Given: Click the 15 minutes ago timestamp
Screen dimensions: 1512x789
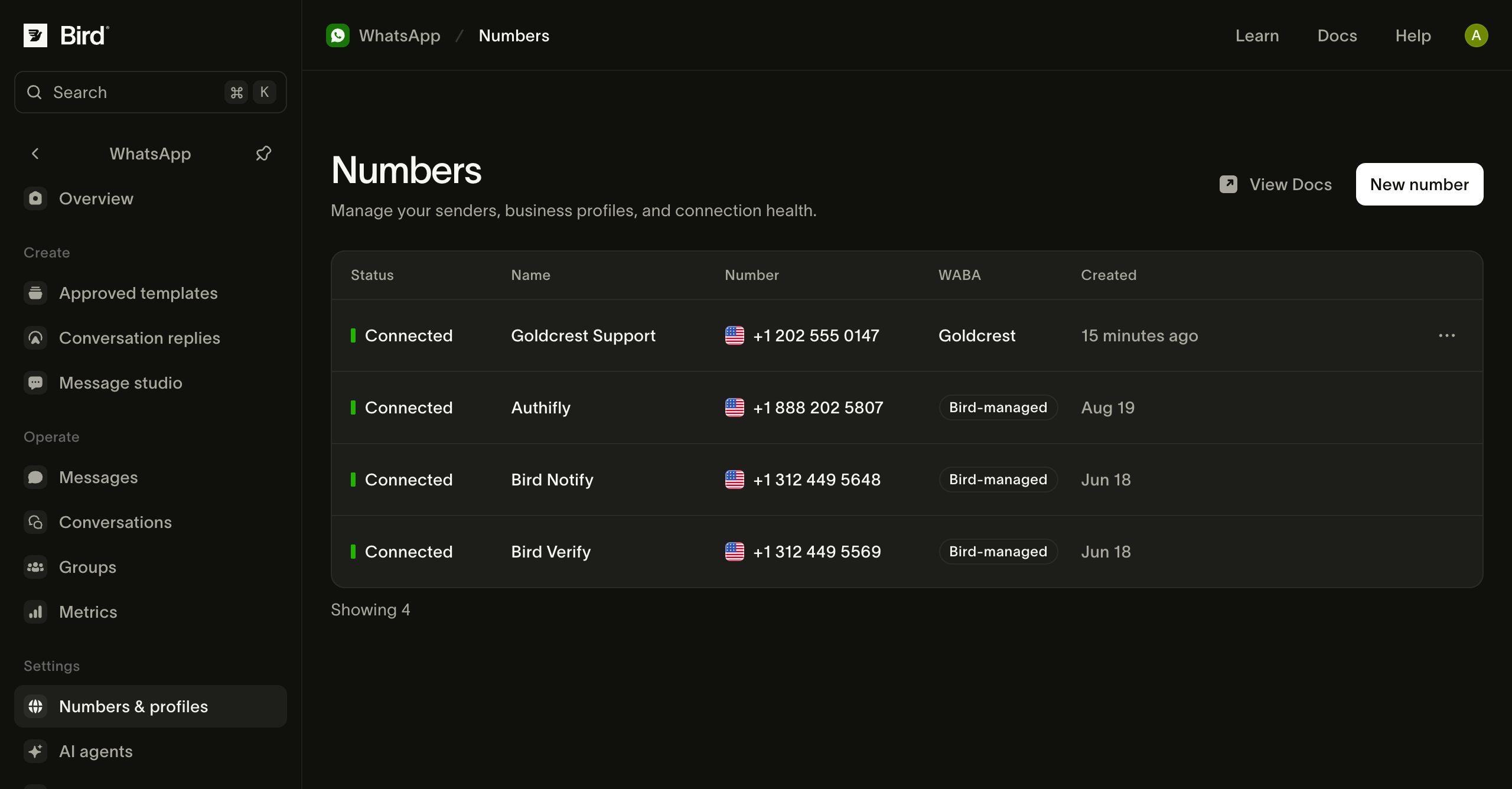Looking at the screenshot, I should (1139, 335).
